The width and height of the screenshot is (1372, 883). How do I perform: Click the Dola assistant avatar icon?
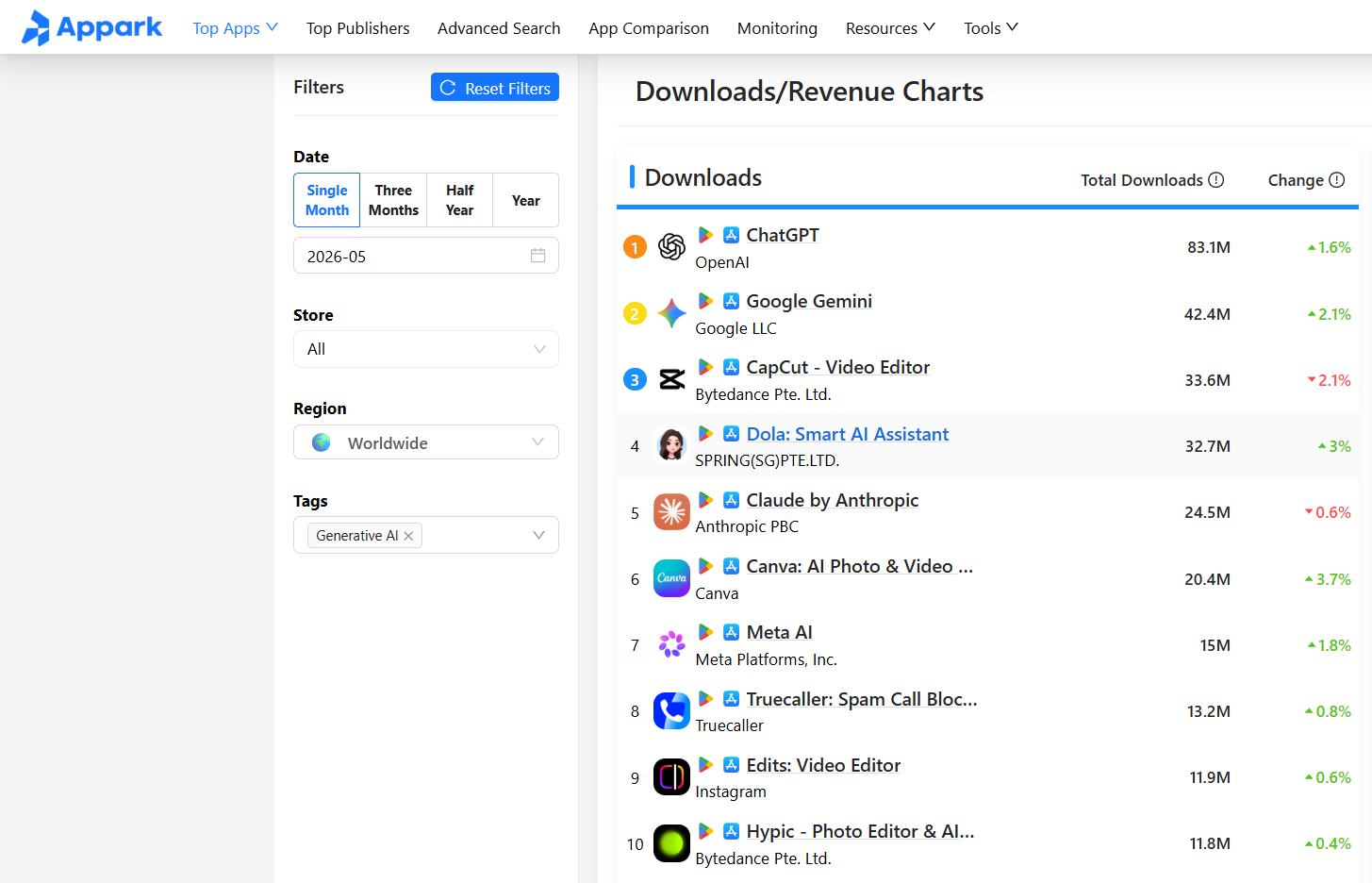pos(671,445)
